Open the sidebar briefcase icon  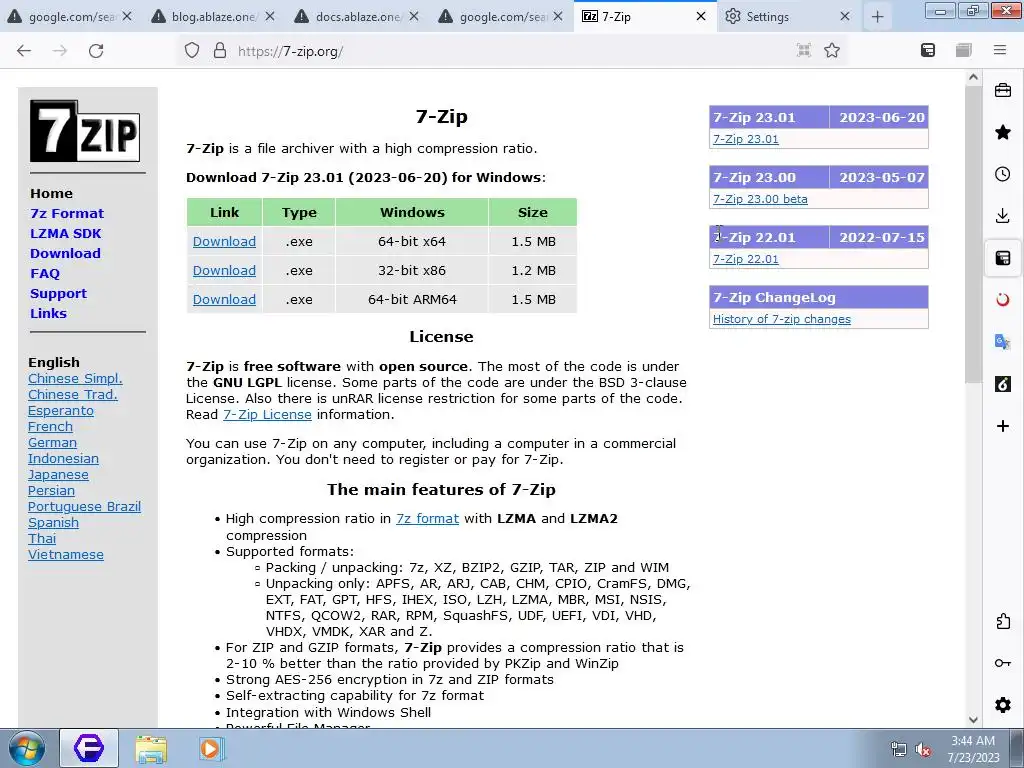pyautogui.click(x=1002, y=91)
